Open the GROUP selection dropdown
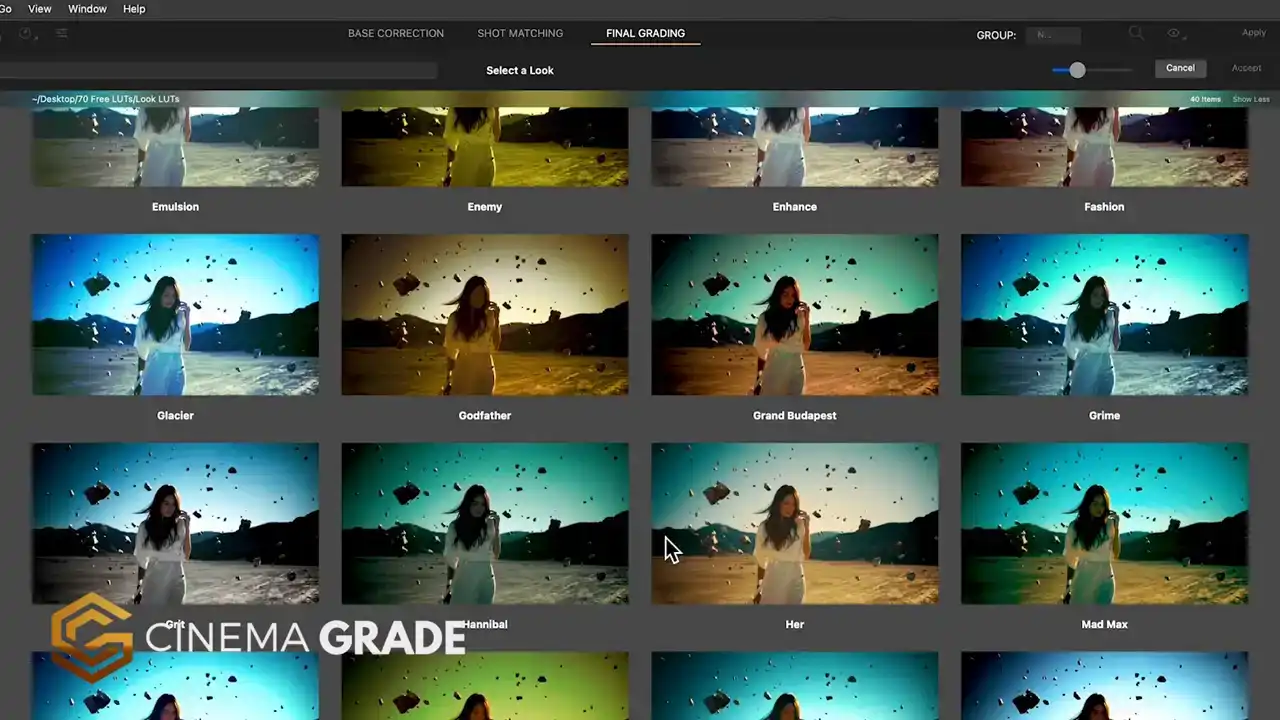The image size is (1280, 720). tap(1053, 35)
